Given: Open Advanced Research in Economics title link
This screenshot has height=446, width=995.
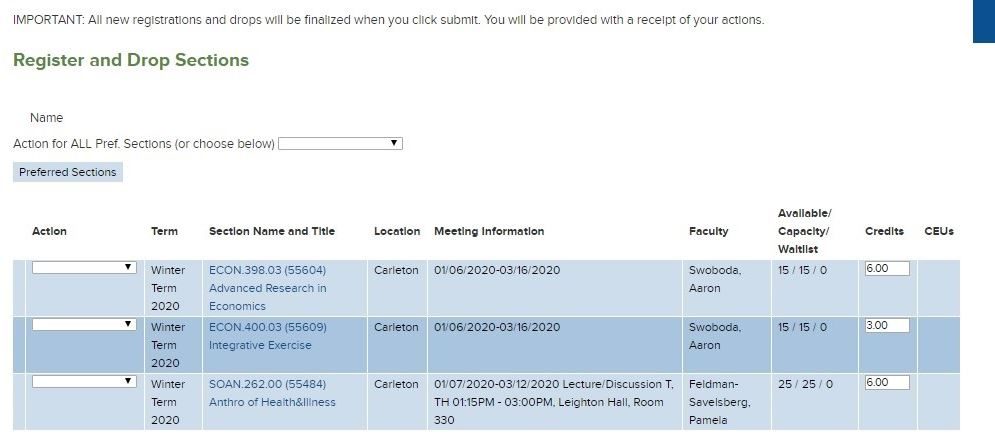Looking at the screenshot, I should click(267, 297).
